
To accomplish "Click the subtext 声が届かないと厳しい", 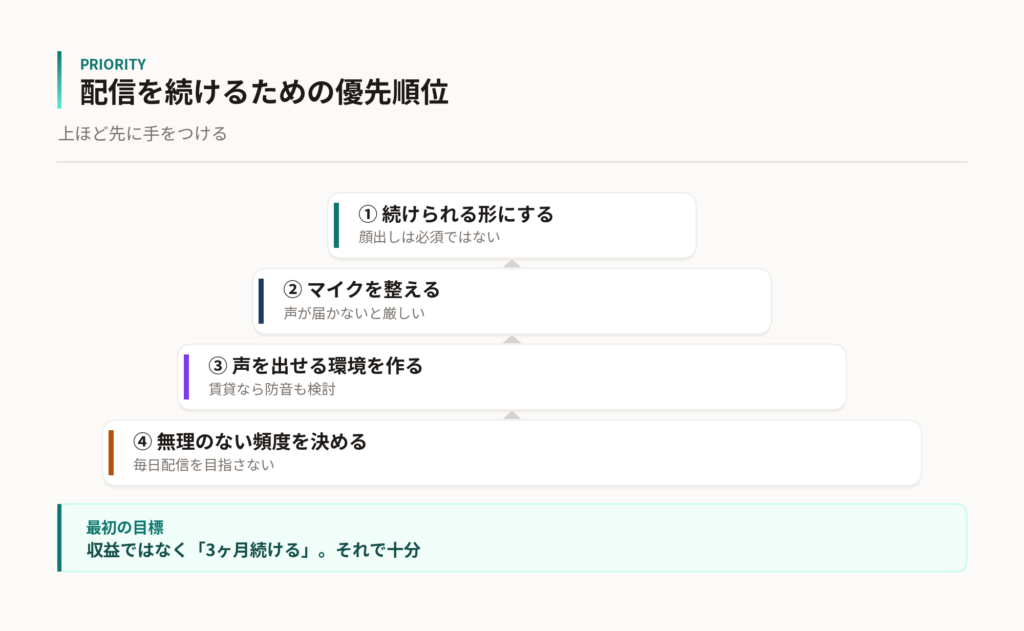I will 354,313.
